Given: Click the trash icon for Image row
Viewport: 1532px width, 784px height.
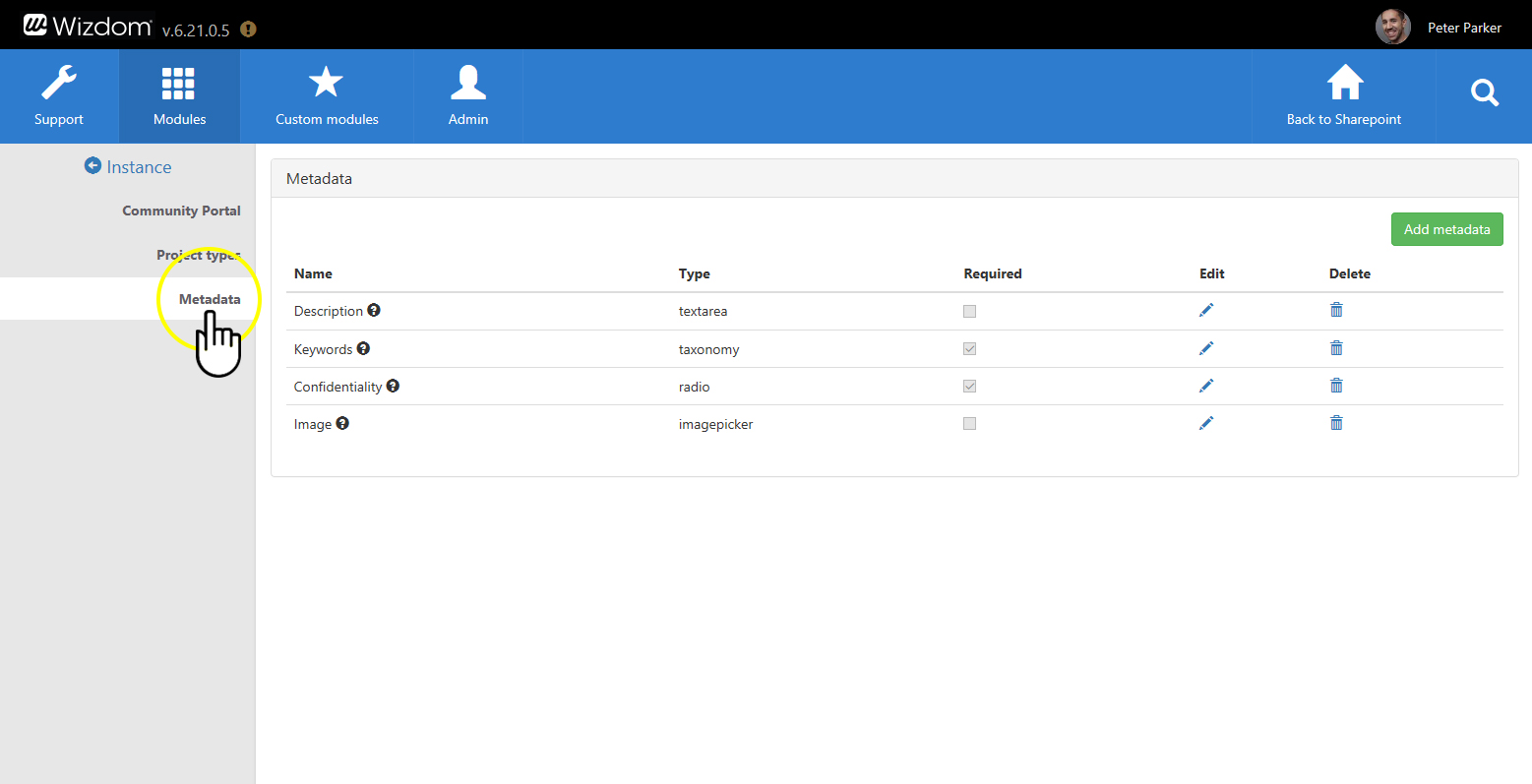Looking at the screenshot, I should click(x=1336, y=423).
